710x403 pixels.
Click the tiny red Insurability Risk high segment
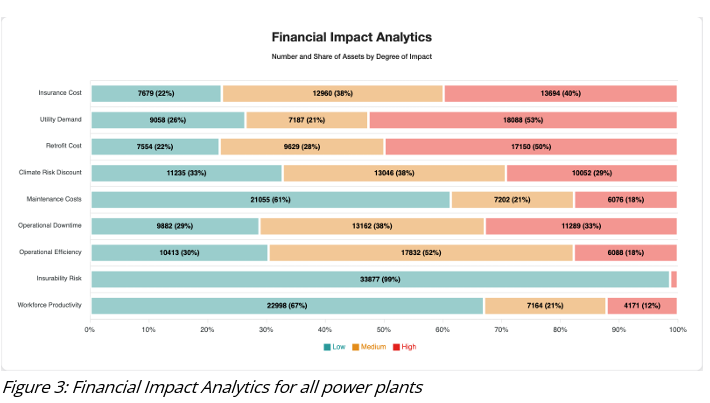pos(674,279)
